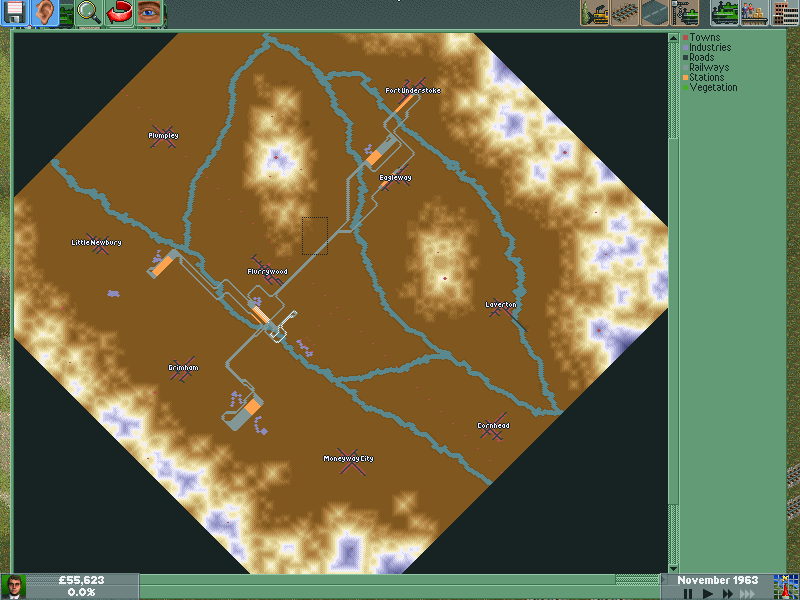Image resolution: width=800 pixels, height=600 pixels.
Task: Click Port Understoke town on the map
Action: (x=413, y=90)
